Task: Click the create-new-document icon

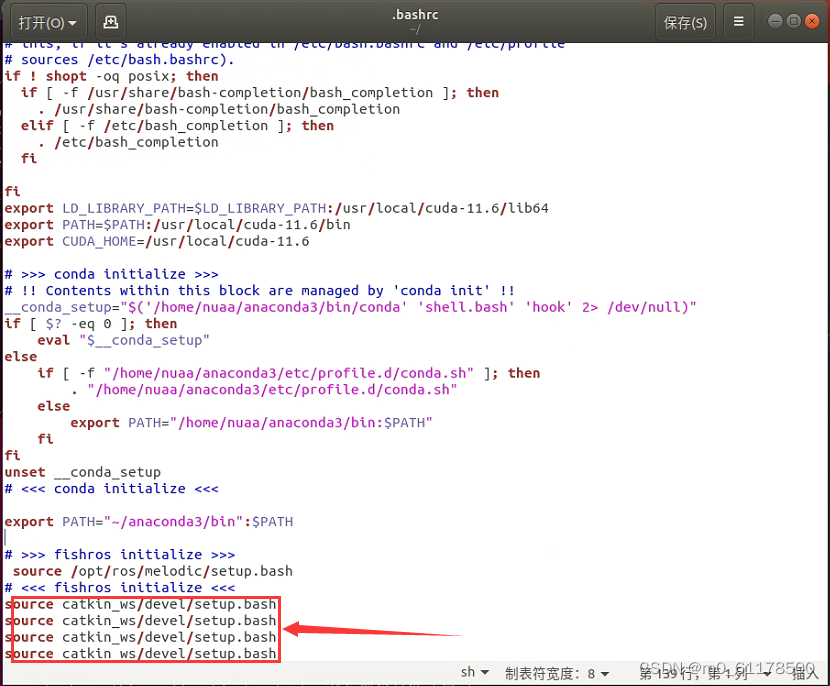Action: (x=109, y=20)
